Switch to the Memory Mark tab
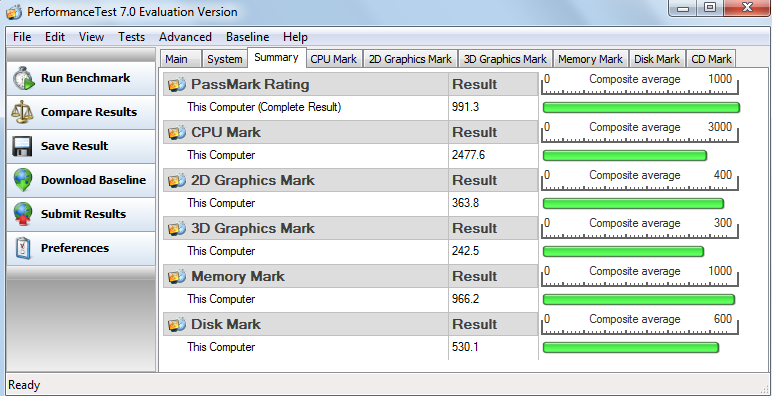Screen dimensions: 772x396 (x=590, y=59)
